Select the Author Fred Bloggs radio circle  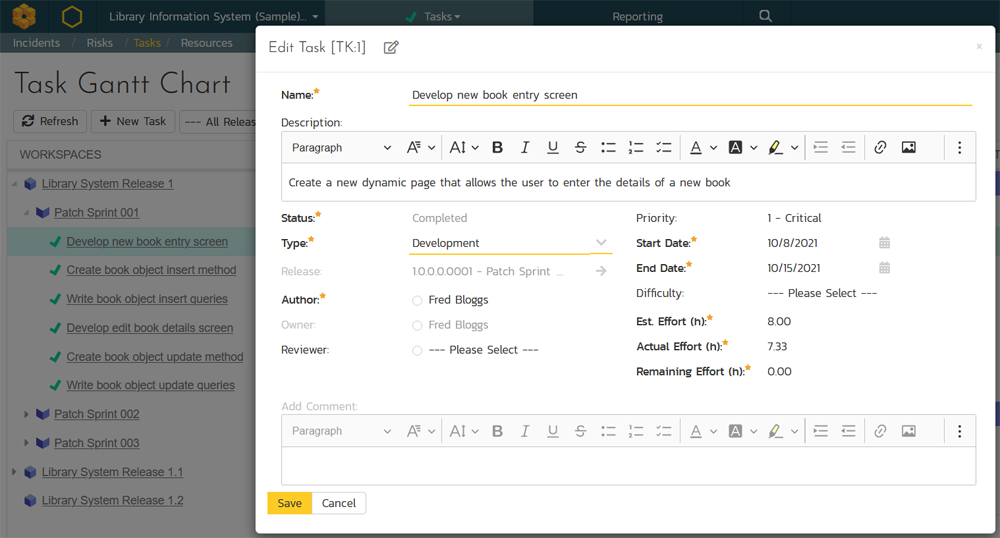(417, 300)
